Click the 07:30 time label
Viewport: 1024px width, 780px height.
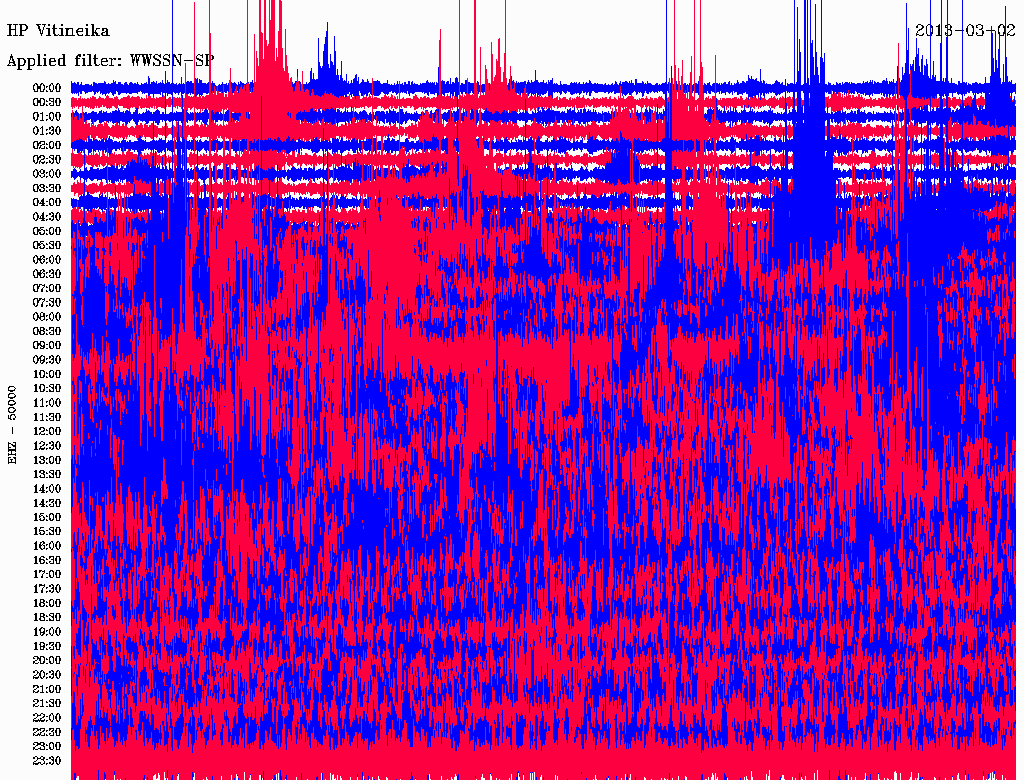(x=47, y=302)
